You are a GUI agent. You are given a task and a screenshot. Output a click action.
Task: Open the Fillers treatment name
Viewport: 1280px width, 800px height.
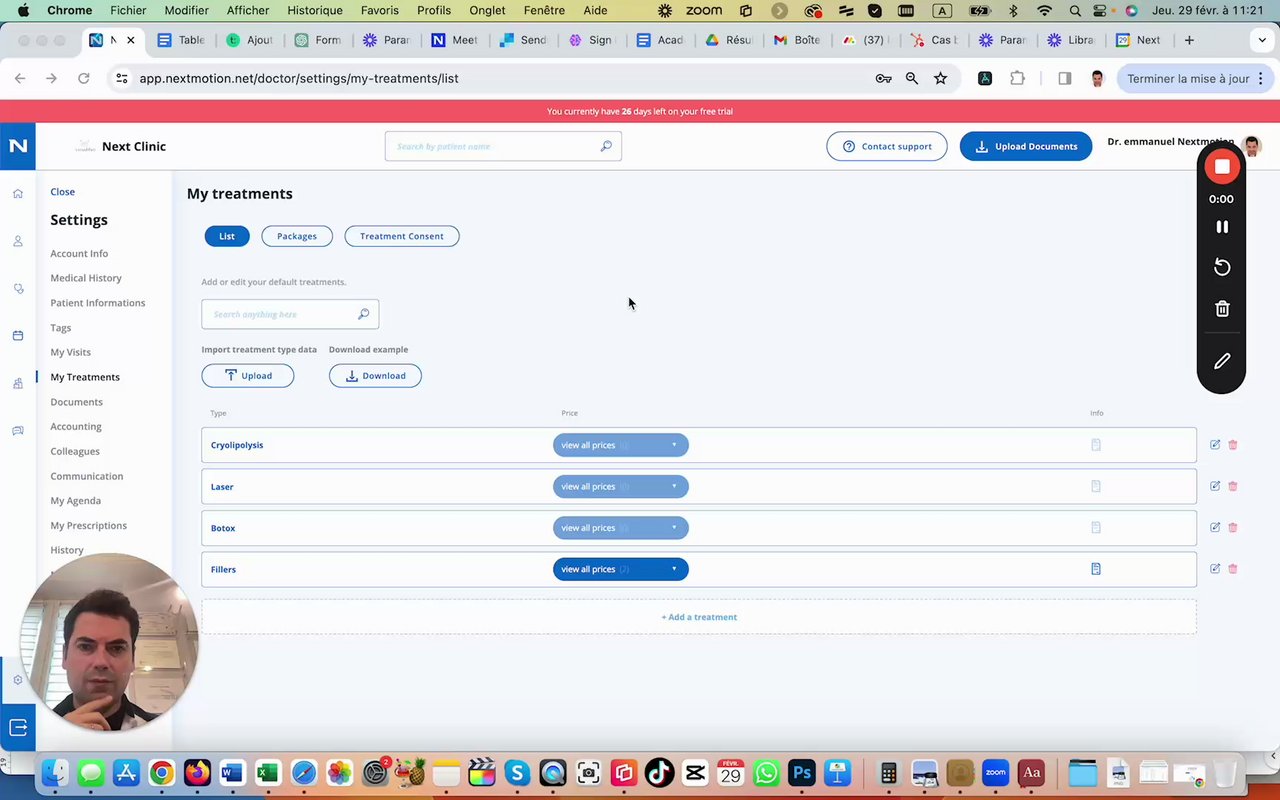point(223,569)
